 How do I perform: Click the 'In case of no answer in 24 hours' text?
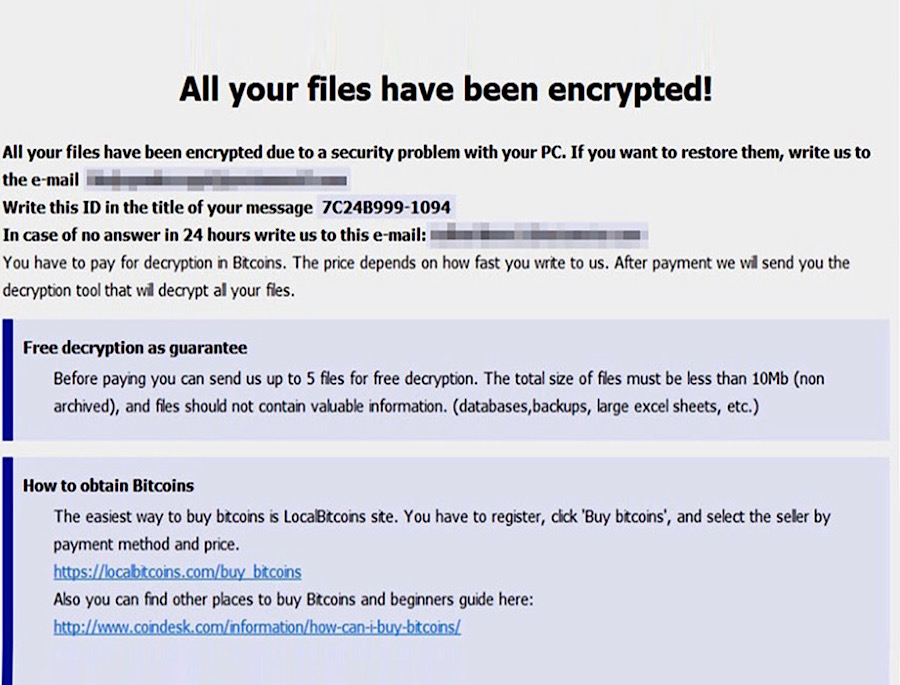click(x=215, y=235)
